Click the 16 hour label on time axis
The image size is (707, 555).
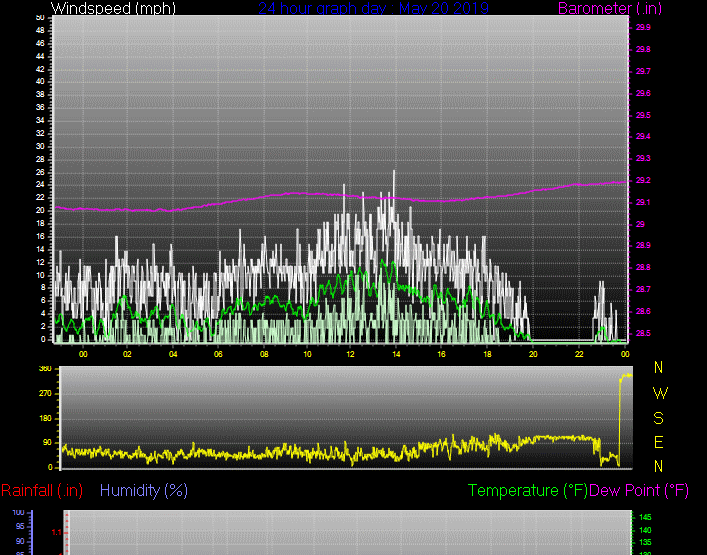point(441,354)
